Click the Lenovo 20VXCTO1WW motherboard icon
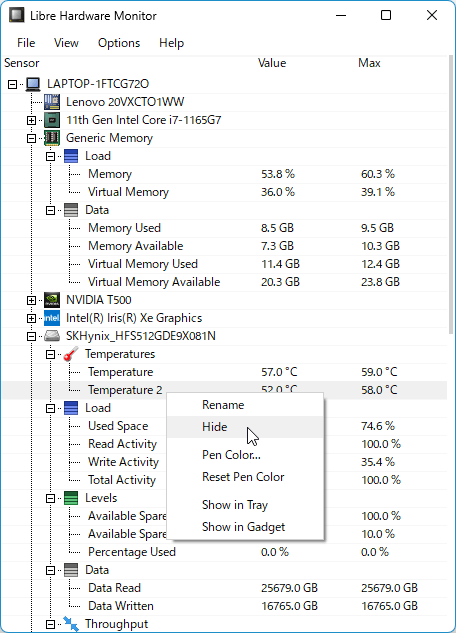Viewport: 456px width, 633px height. pos(52,102)
